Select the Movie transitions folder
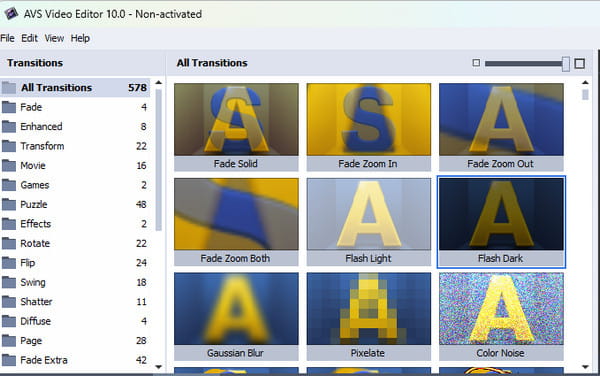This screenshot has width=600, height=376. [75, 166]
